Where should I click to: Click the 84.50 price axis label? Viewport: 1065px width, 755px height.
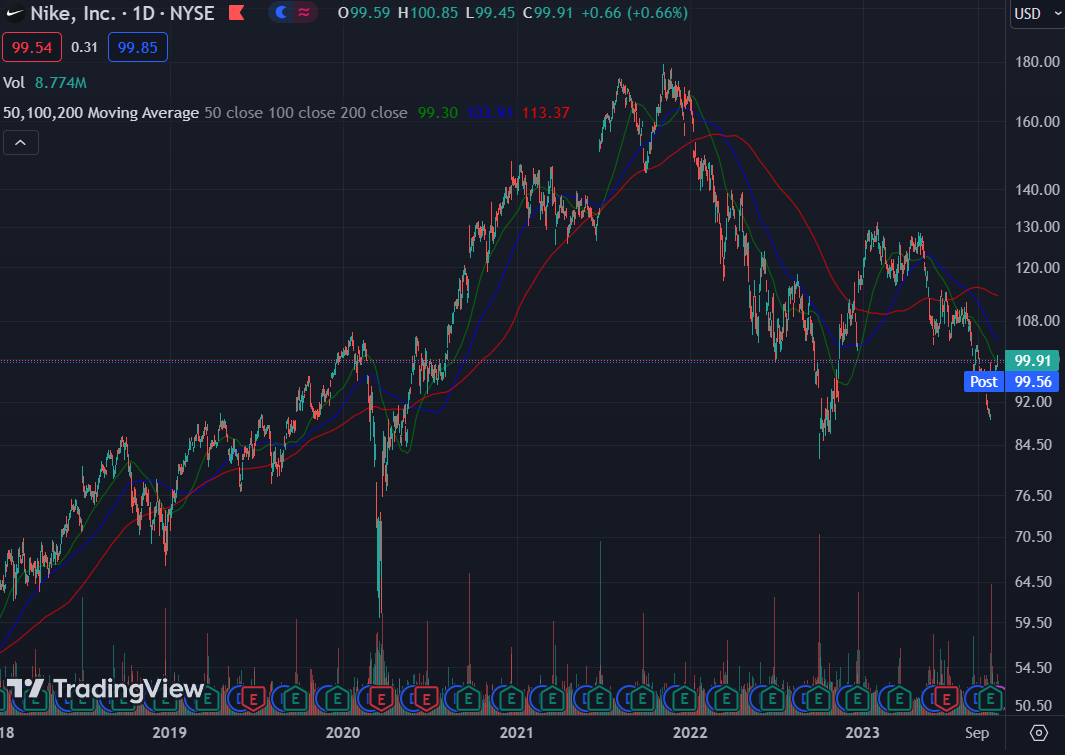tap(1033, 445)
